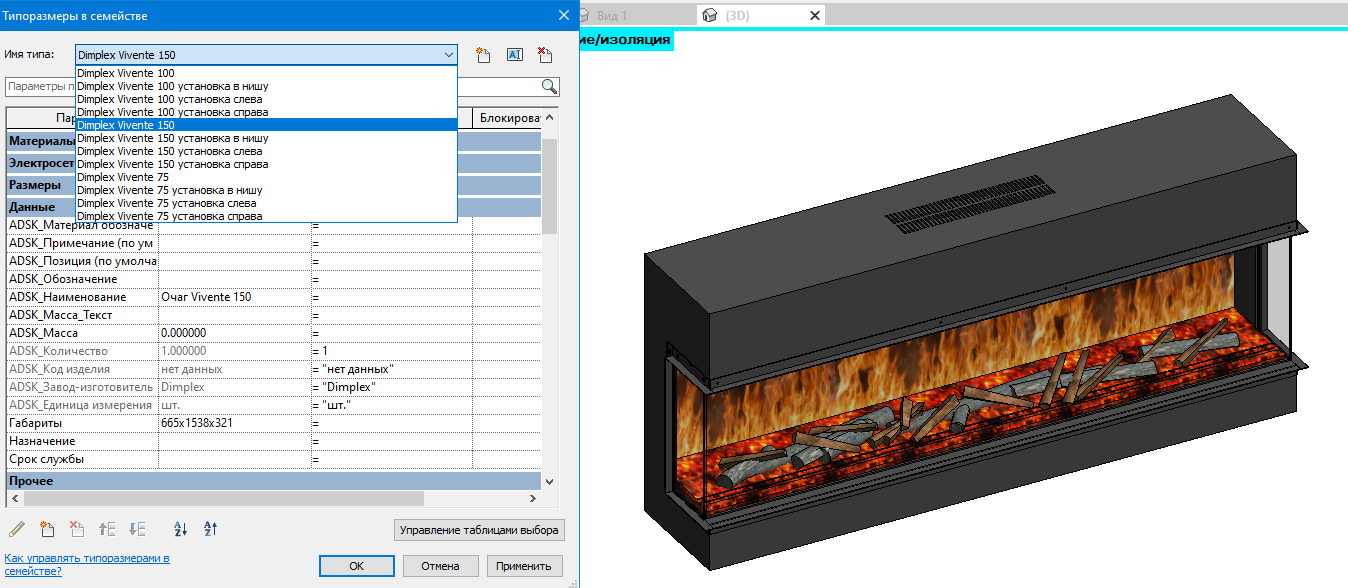1348x588 pixels.
Task: Edit the selected parameter with the pencil icon
Action: click(17, 529)
